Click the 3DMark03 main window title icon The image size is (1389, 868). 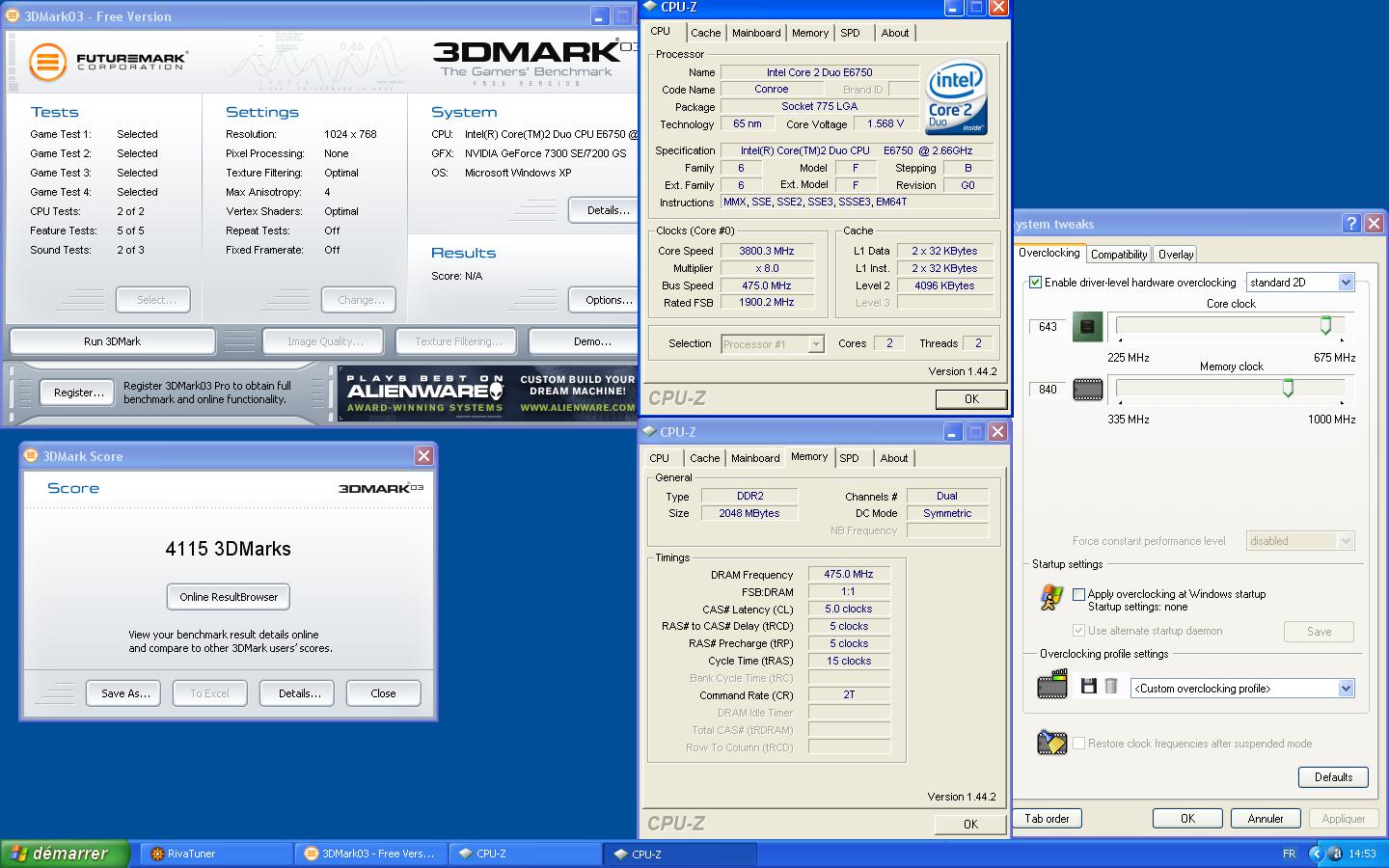(13, 15)
